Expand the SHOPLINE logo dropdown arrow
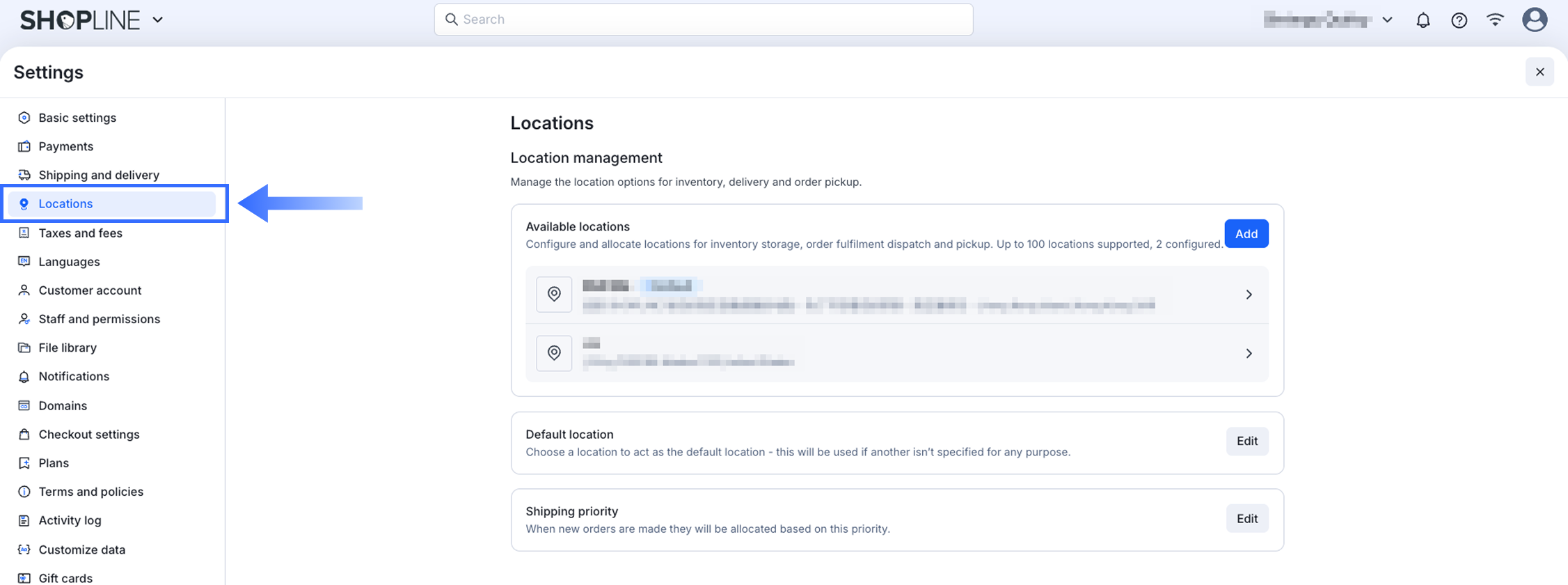 point(158,20)
